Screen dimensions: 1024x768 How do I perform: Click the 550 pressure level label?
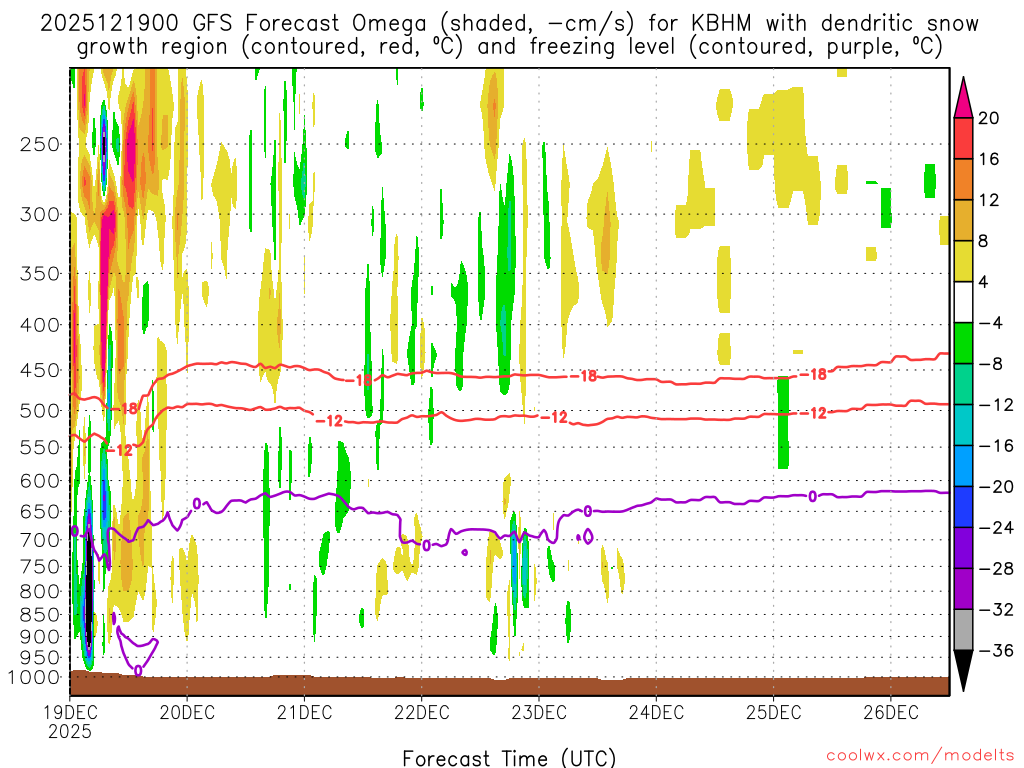coord(40,447)
